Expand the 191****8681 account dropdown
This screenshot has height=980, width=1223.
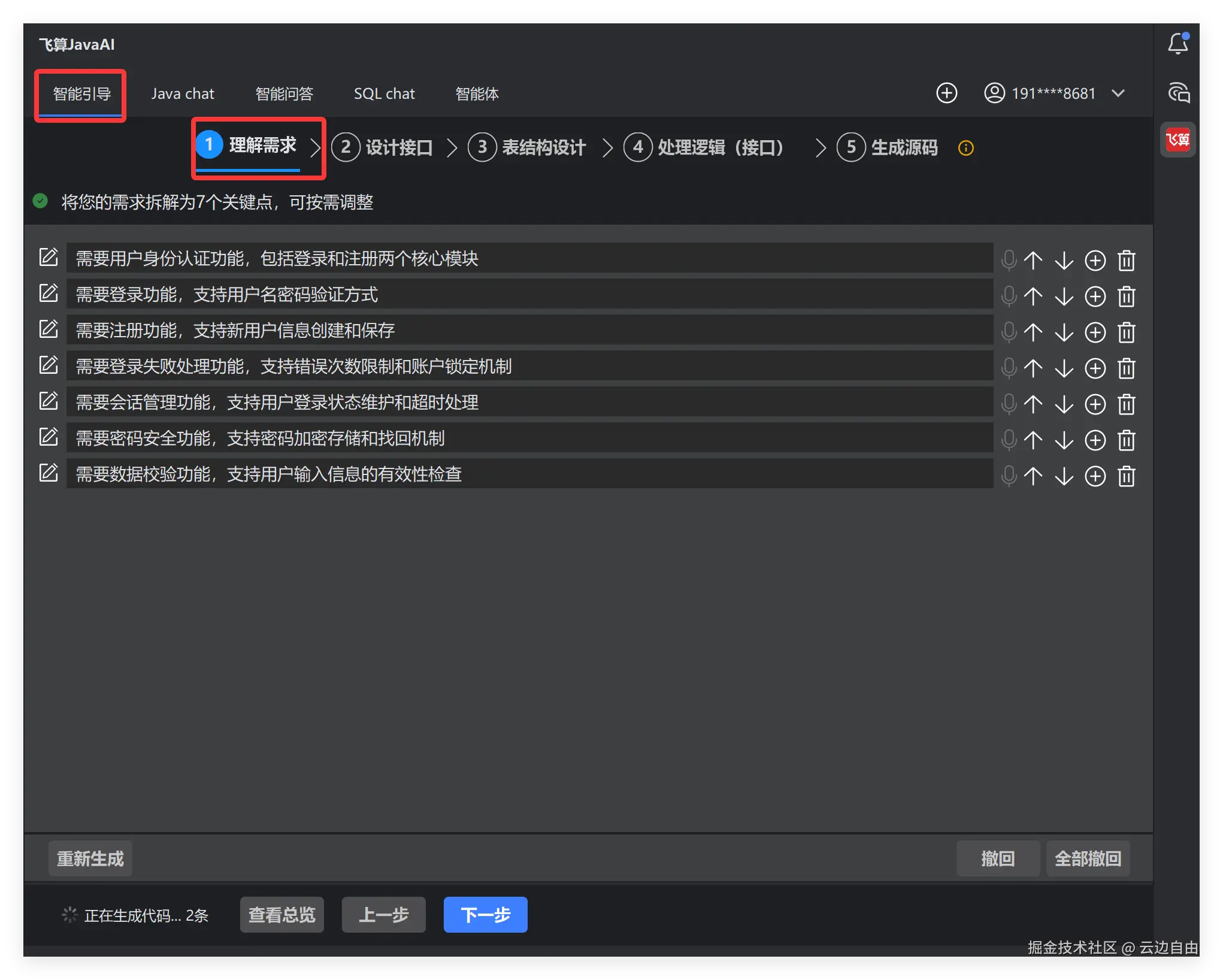(1118, 93)
